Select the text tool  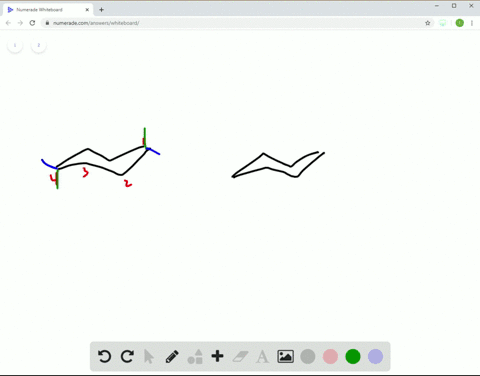tap(262, 356)
